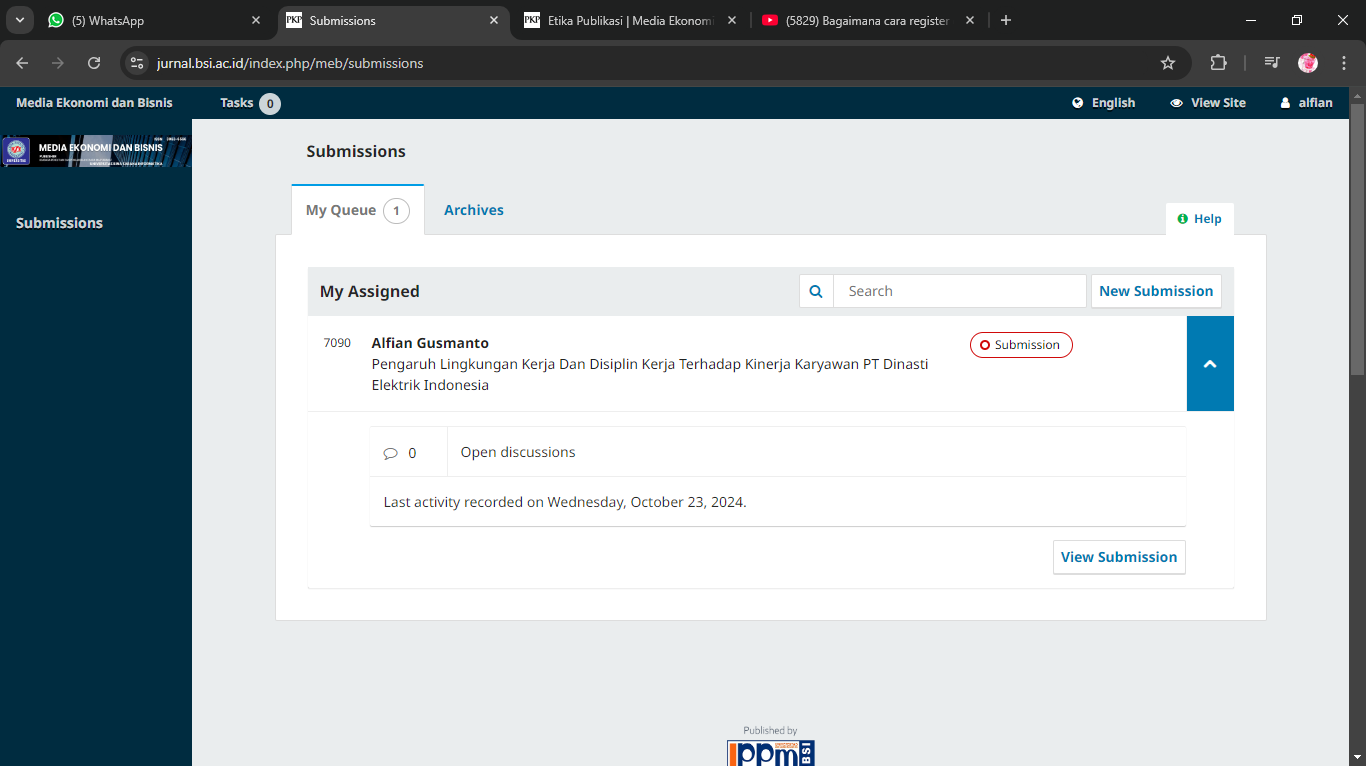The image size is (1366, 766).
Task: Click the search magnifier icon in My Assigned
Action: [x=816, y=291]
